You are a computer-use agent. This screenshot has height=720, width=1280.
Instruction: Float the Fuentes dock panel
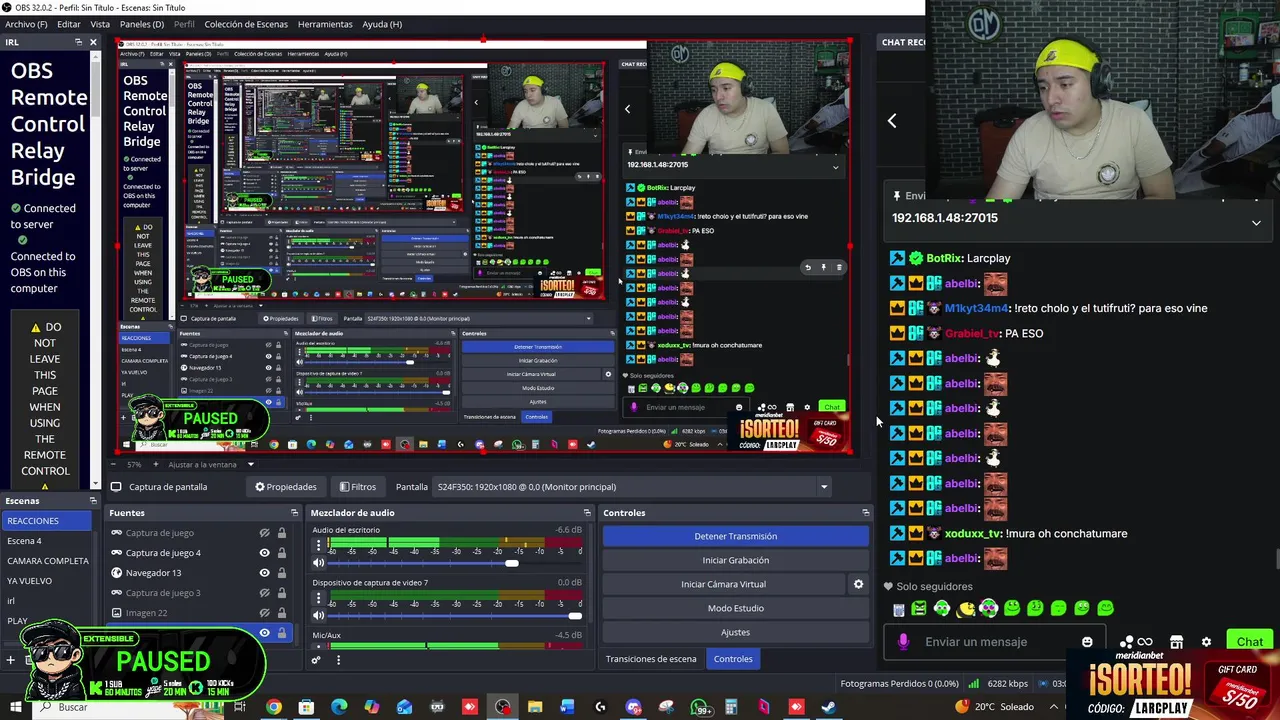click(x=294, y=513)
